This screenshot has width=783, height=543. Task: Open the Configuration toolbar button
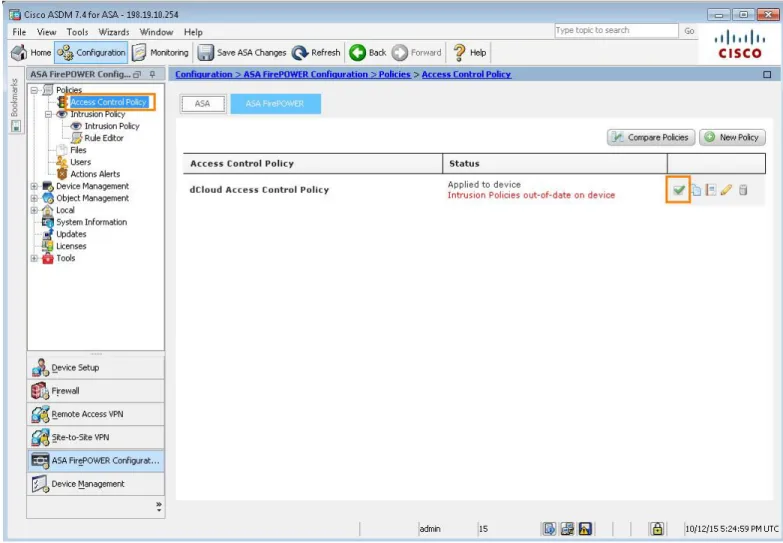pyautogui.click(x=91, y=52)
